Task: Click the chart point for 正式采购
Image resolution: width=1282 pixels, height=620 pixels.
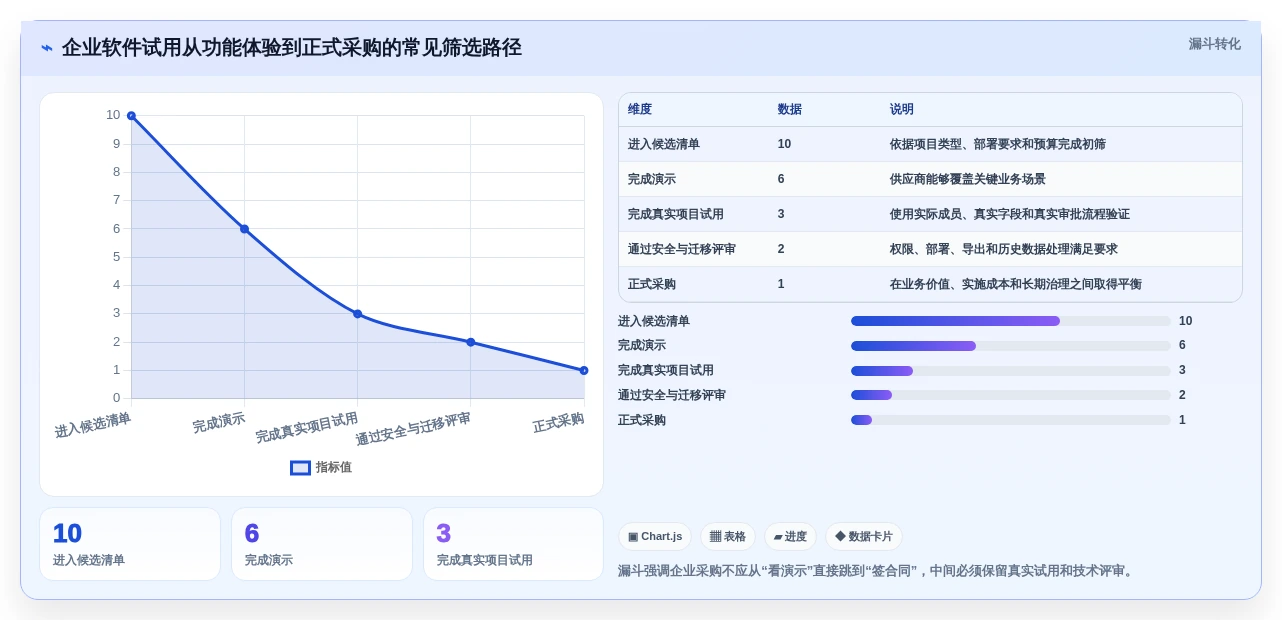Action: point(584,370)
